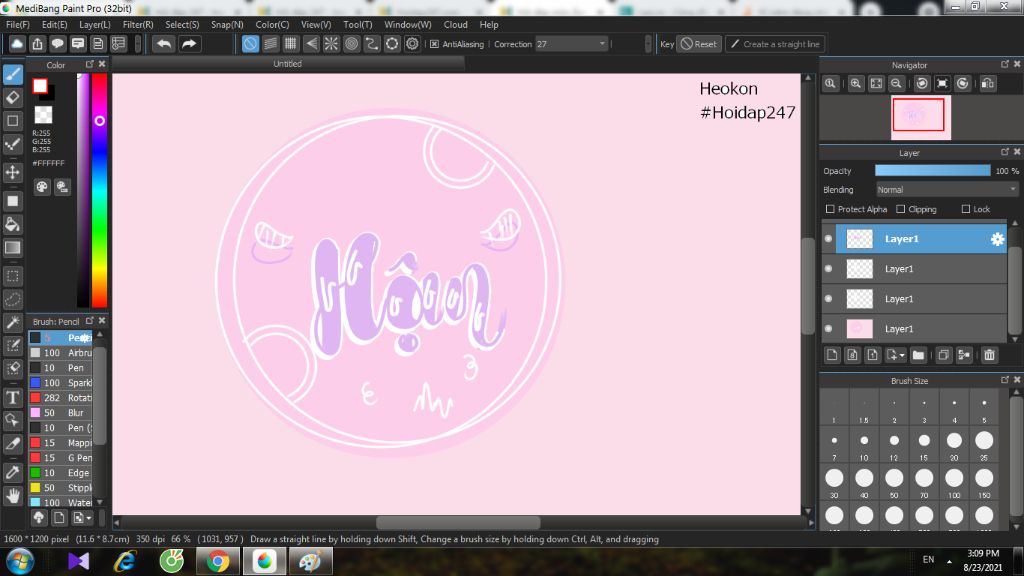The height and width of the screenshot is (576, 1024).
Task: Delete layer using trash icon
Action: 989,355
